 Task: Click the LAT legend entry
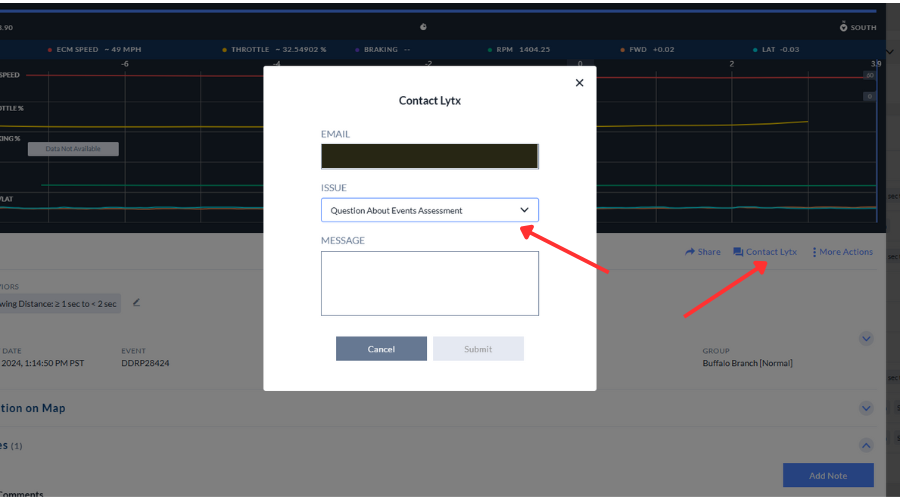click(x=775, y=49)
